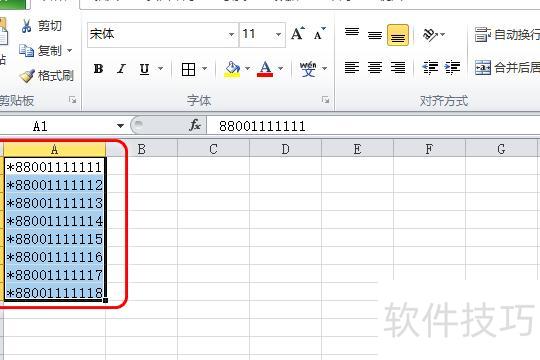
Task: Select cell containing *88001111115
Action: (x=54, y=238)
